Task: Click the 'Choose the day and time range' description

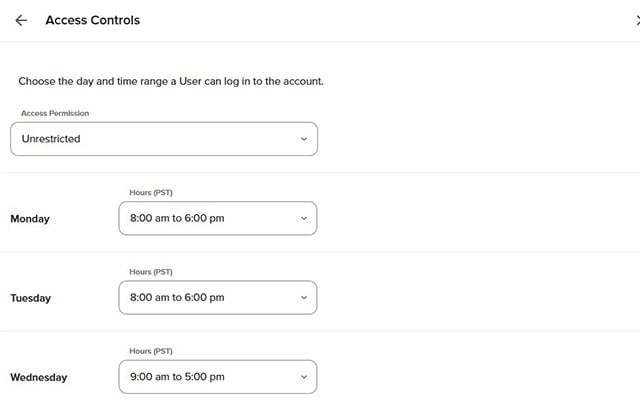Action: pyautogui.click(x=171, y=81)
